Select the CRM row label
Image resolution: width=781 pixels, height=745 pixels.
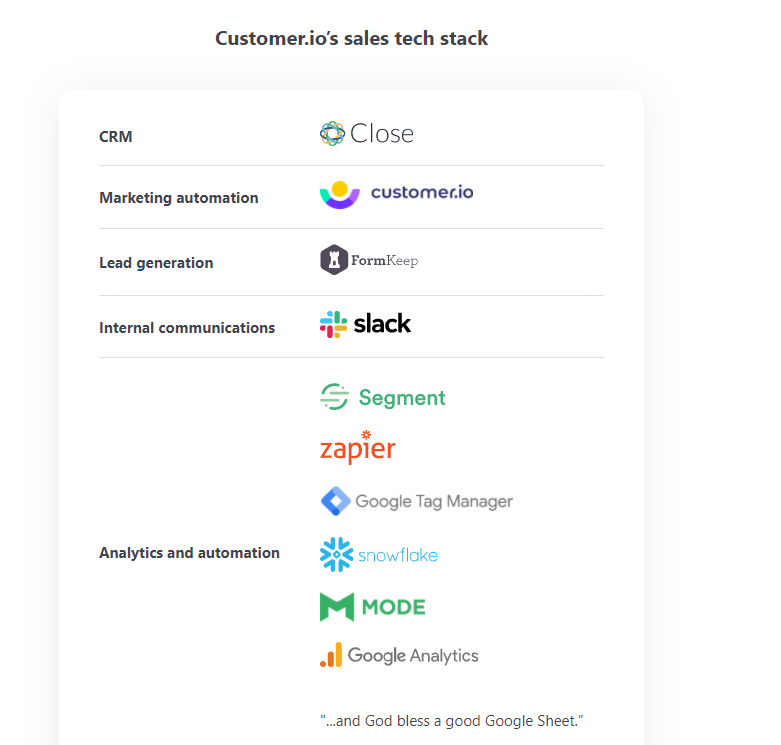(x=116, y=136)
